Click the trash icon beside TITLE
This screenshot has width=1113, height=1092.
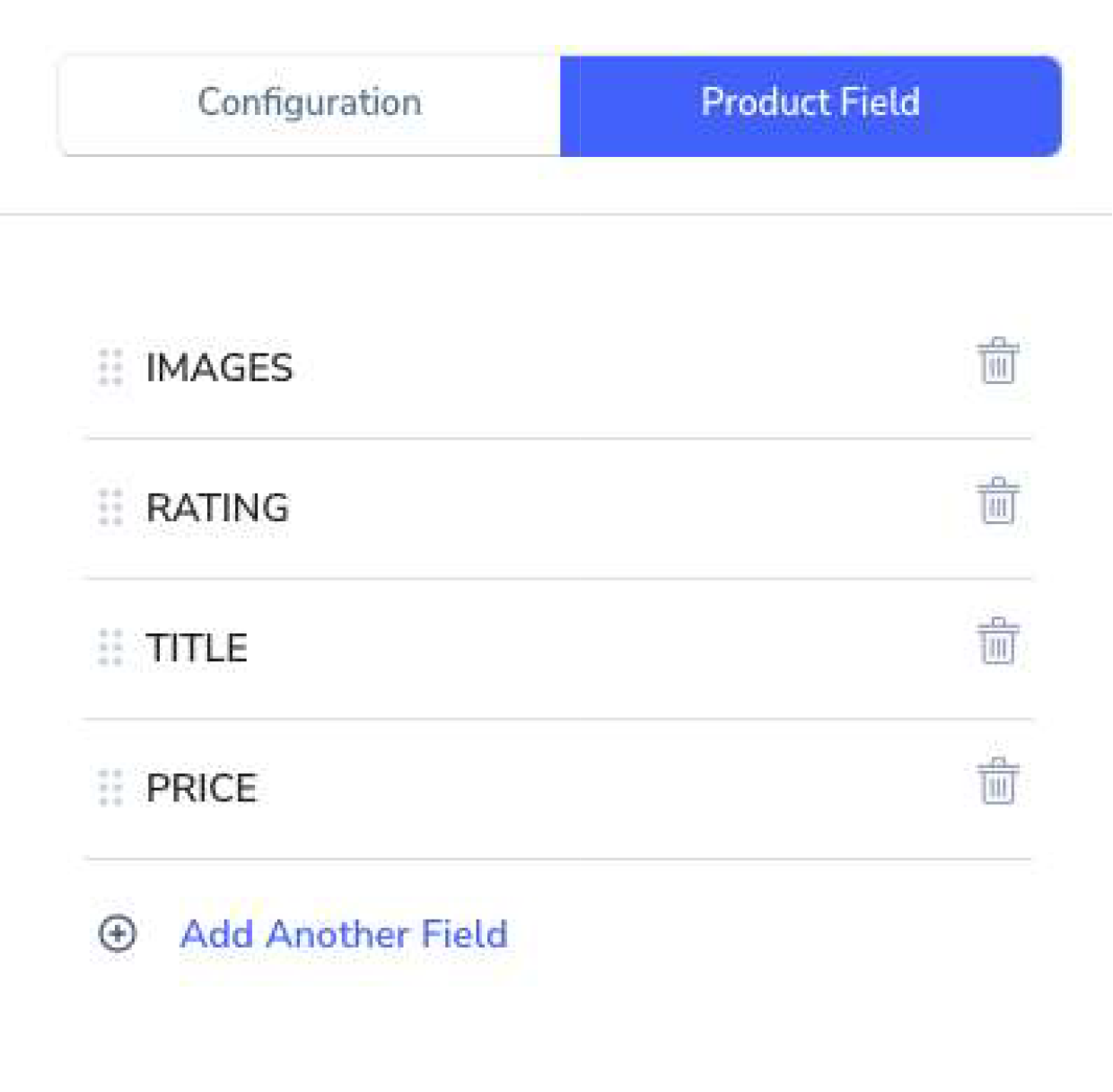click(998, 641)
